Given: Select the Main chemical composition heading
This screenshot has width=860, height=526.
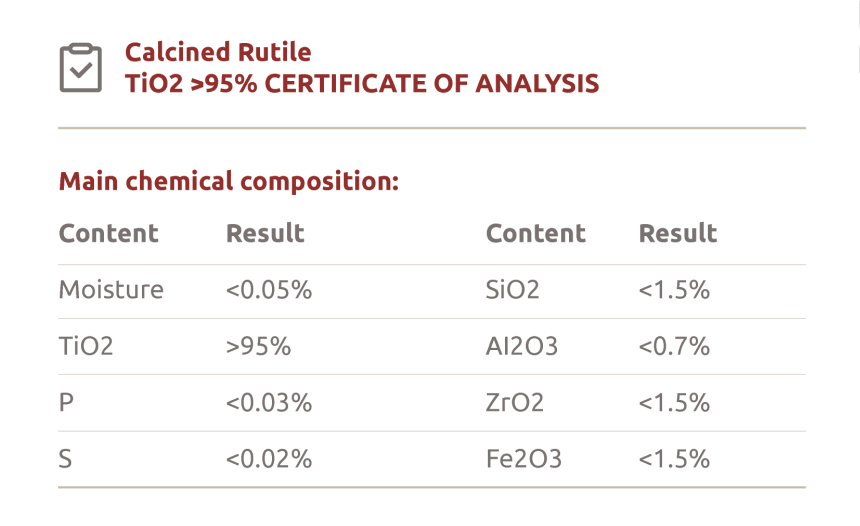Looking at the screenshot, I should (x=229, y=182).
